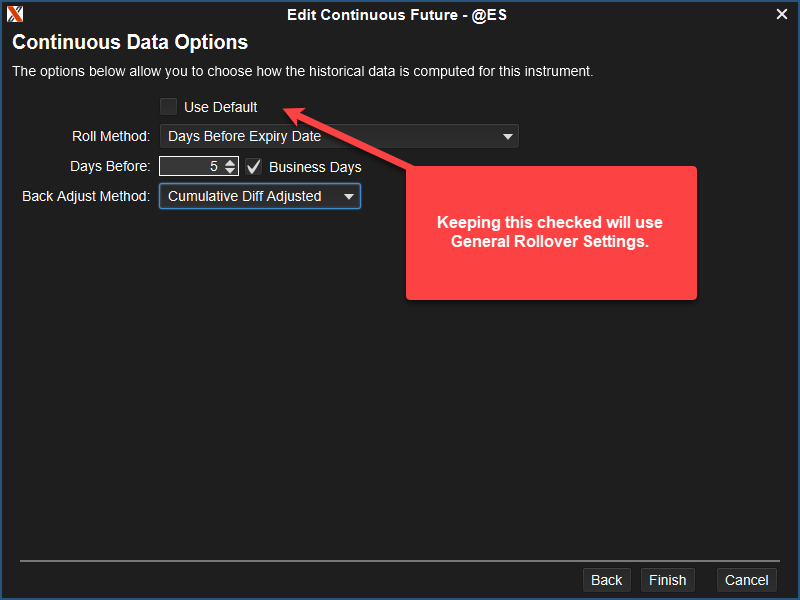
Task: Increase Days Before with up arrow
Action: (x=231, y=162)
